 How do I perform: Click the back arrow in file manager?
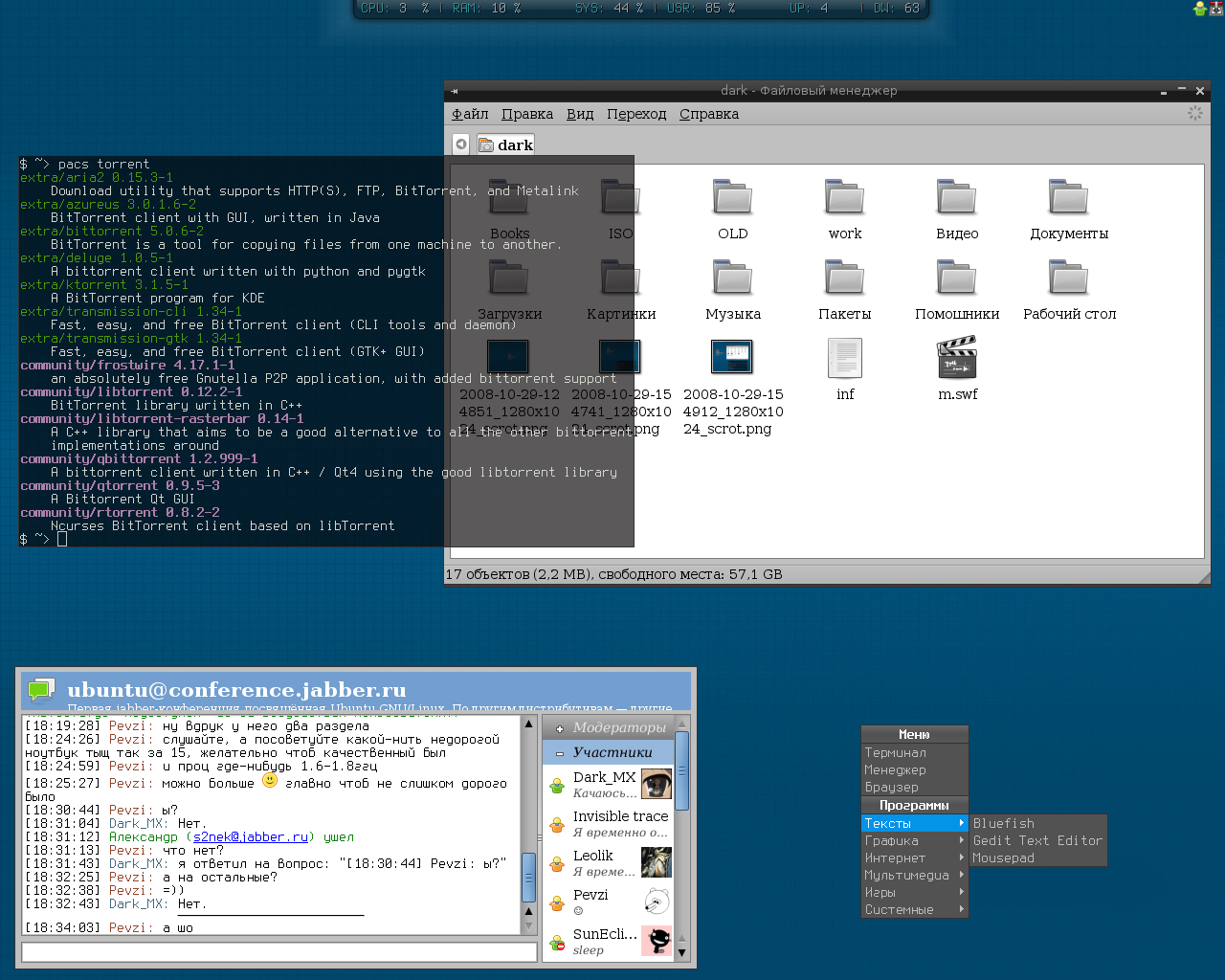[461, 145]
